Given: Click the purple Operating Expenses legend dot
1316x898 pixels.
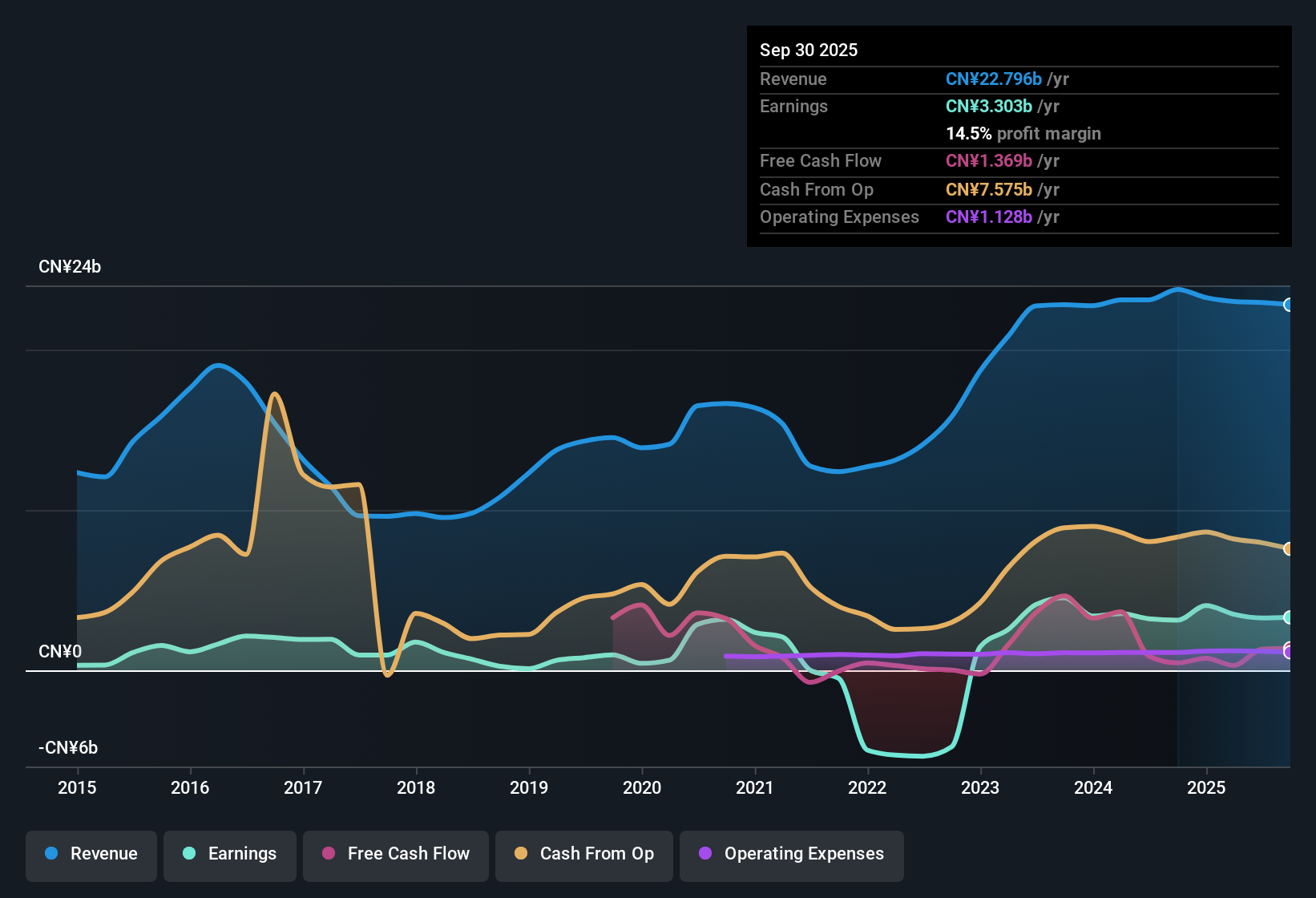Looking at the screenshot, I should point(704,854).
